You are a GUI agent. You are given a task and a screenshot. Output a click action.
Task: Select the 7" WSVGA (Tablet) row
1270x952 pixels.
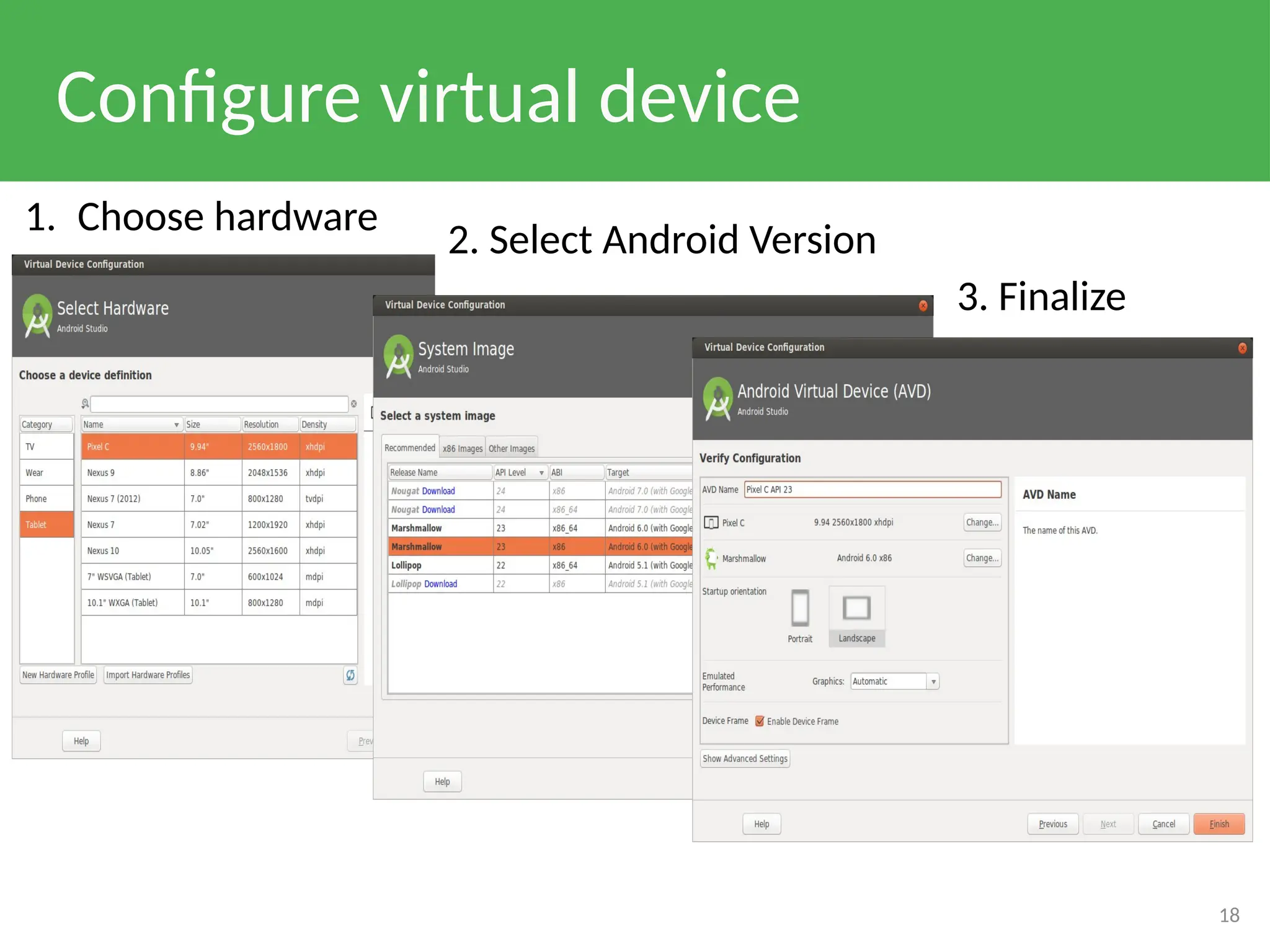point(219,576)
